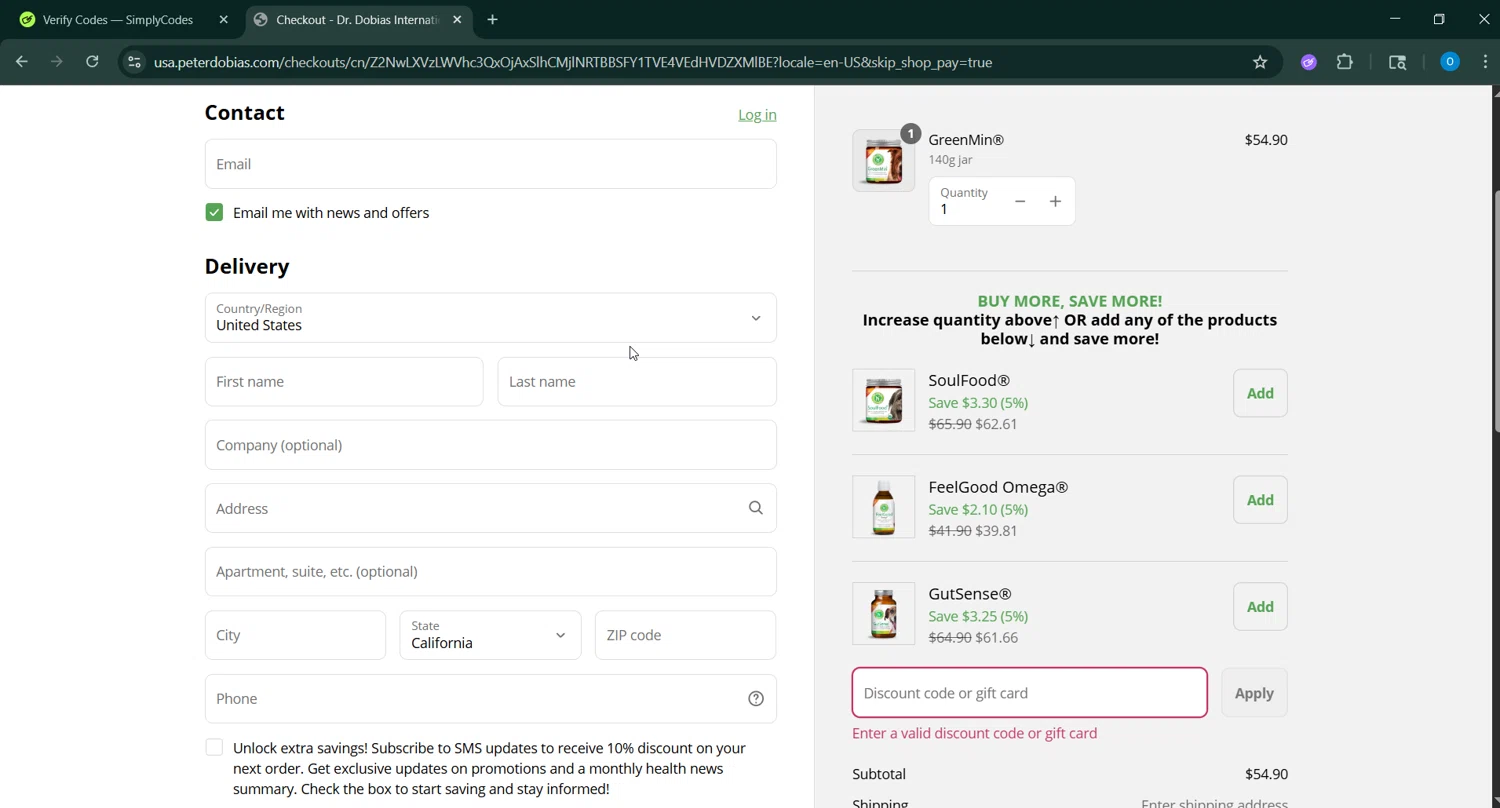
Task: Open the purple extension icon in toolbar
Action: click(x=1309, y=62)
